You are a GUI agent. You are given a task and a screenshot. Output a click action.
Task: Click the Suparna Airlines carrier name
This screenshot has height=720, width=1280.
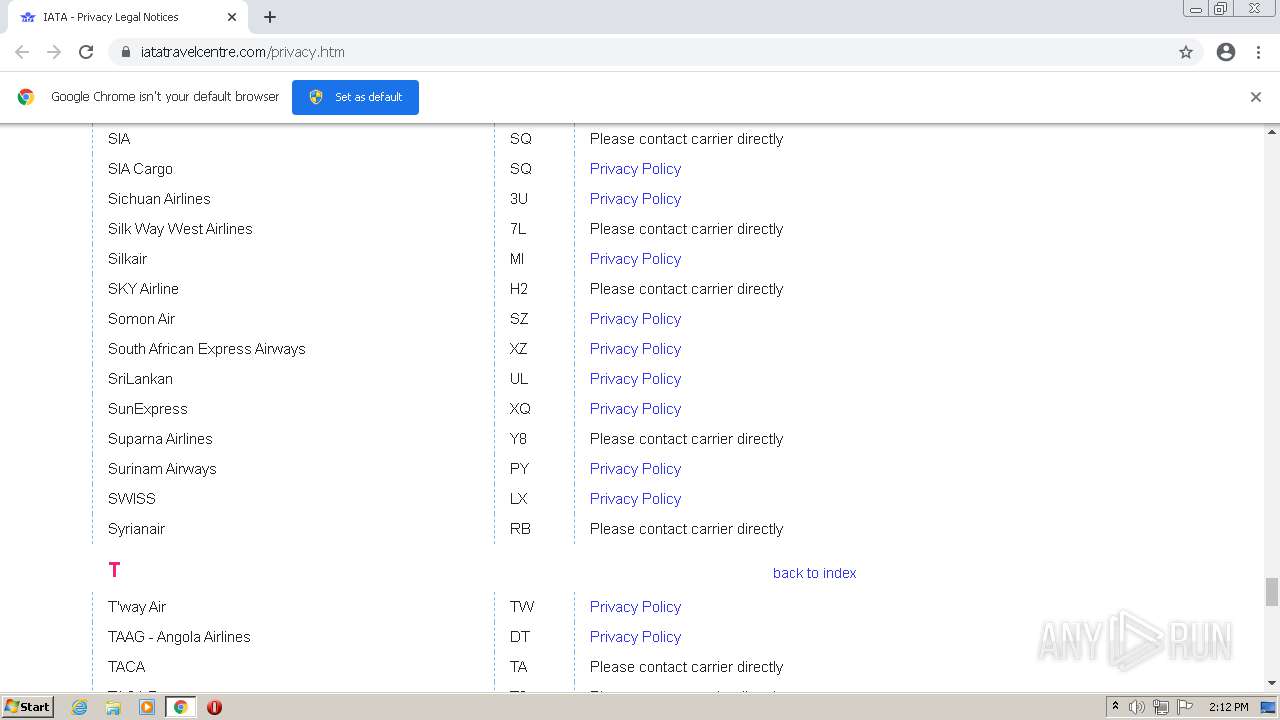160,439
